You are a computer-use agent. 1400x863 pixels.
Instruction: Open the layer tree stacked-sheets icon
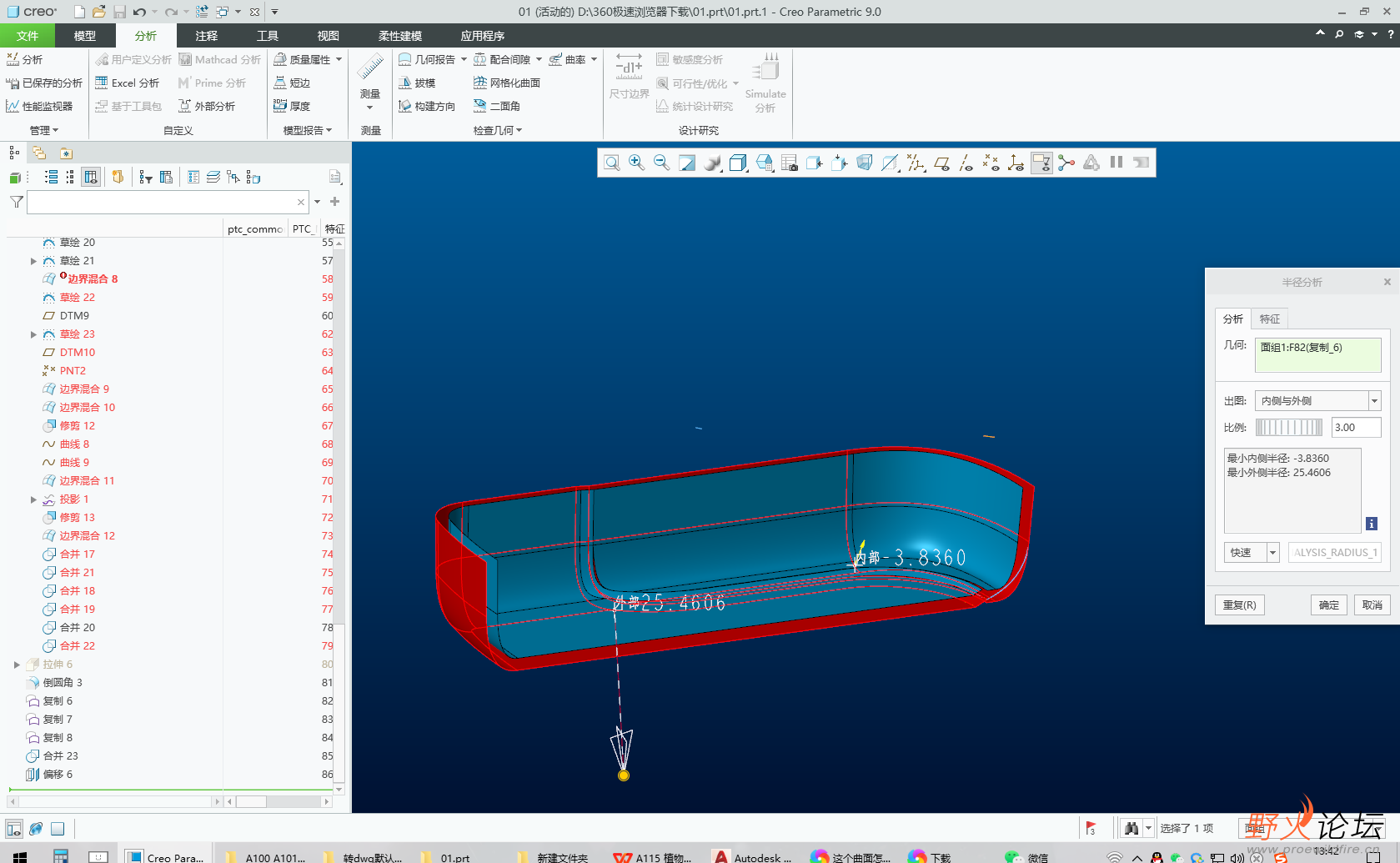click(x=213, y=177)
